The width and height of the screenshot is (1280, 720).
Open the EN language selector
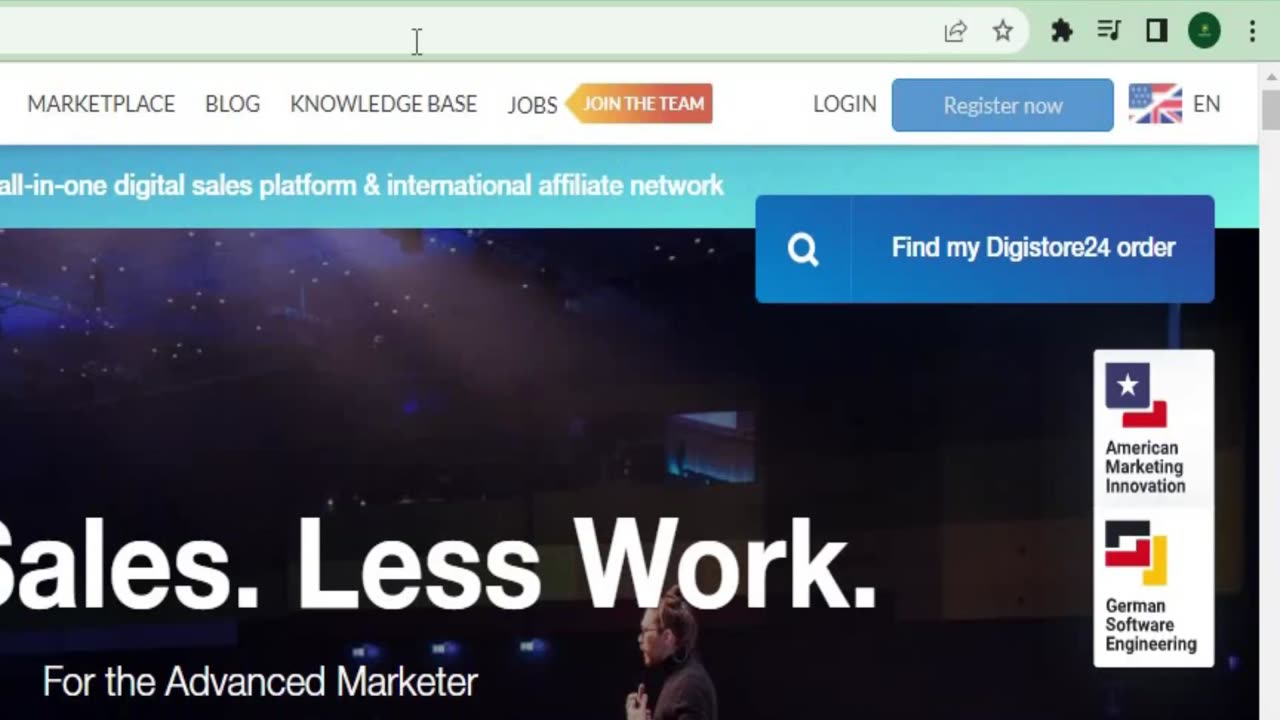pos(1206,104)
